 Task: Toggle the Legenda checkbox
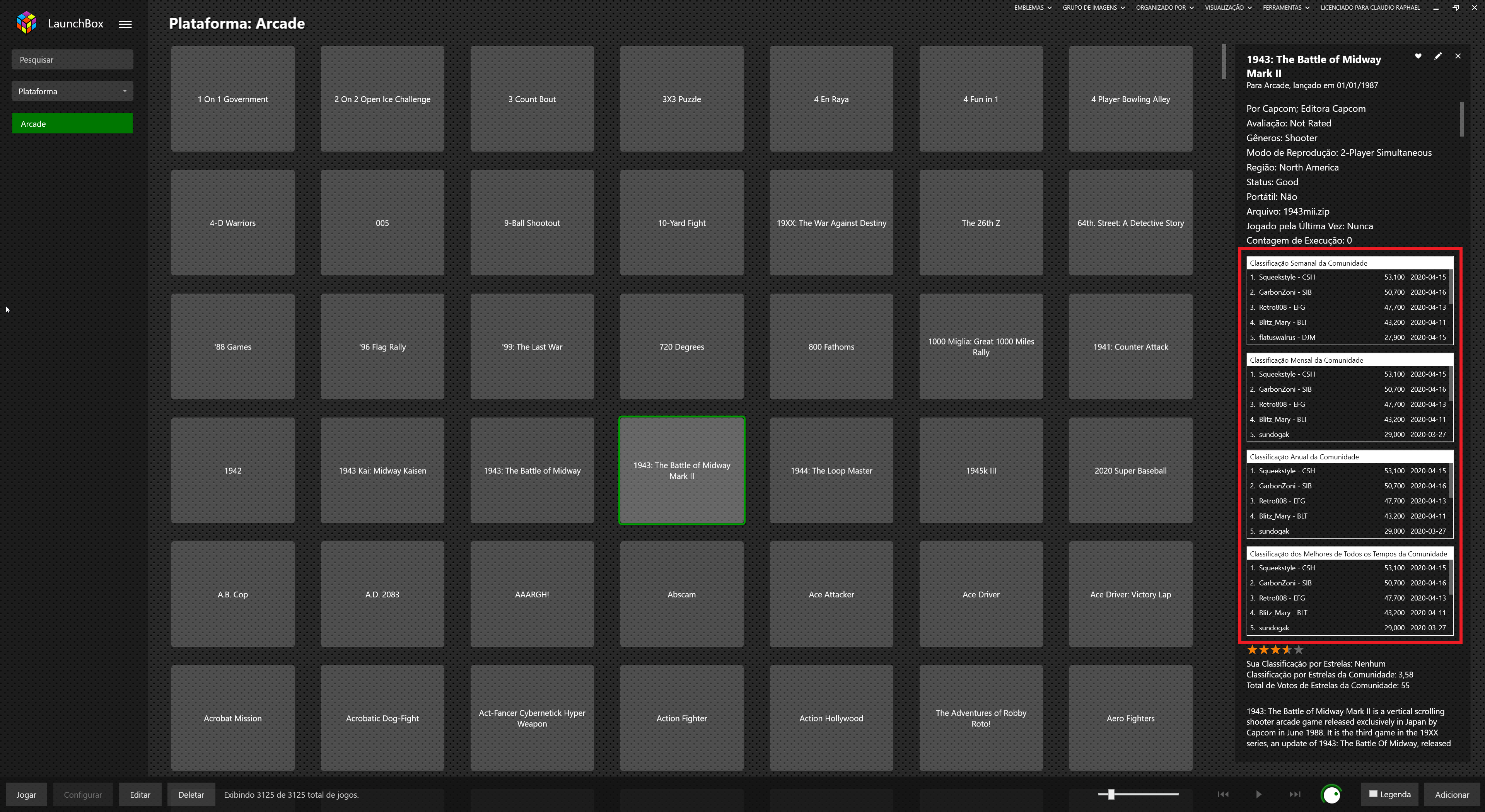[x=1374, y=793]
